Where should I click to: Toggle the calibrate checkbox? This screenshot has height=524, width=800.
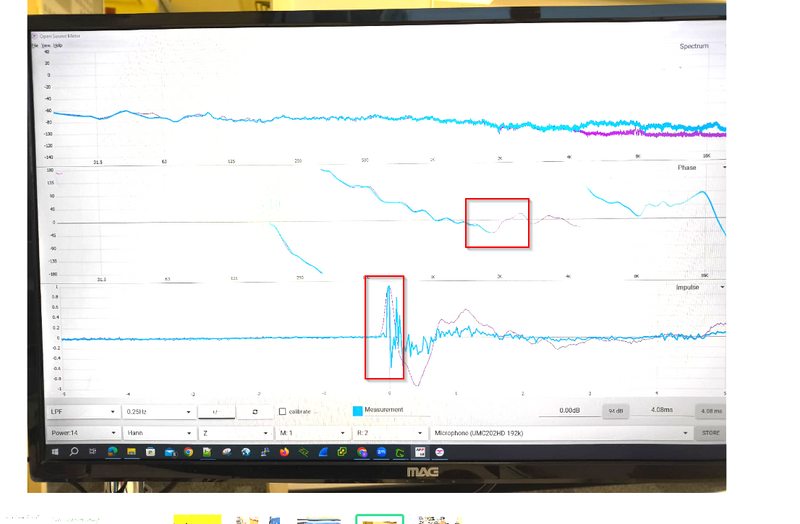tap(283, 411)
